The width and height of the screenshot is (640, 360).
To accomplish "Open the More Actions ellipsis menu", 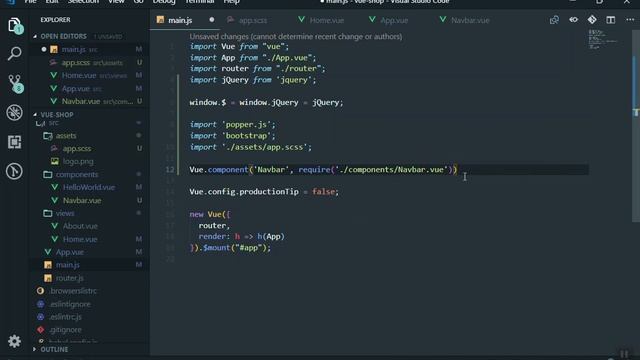I will (630, 20).
